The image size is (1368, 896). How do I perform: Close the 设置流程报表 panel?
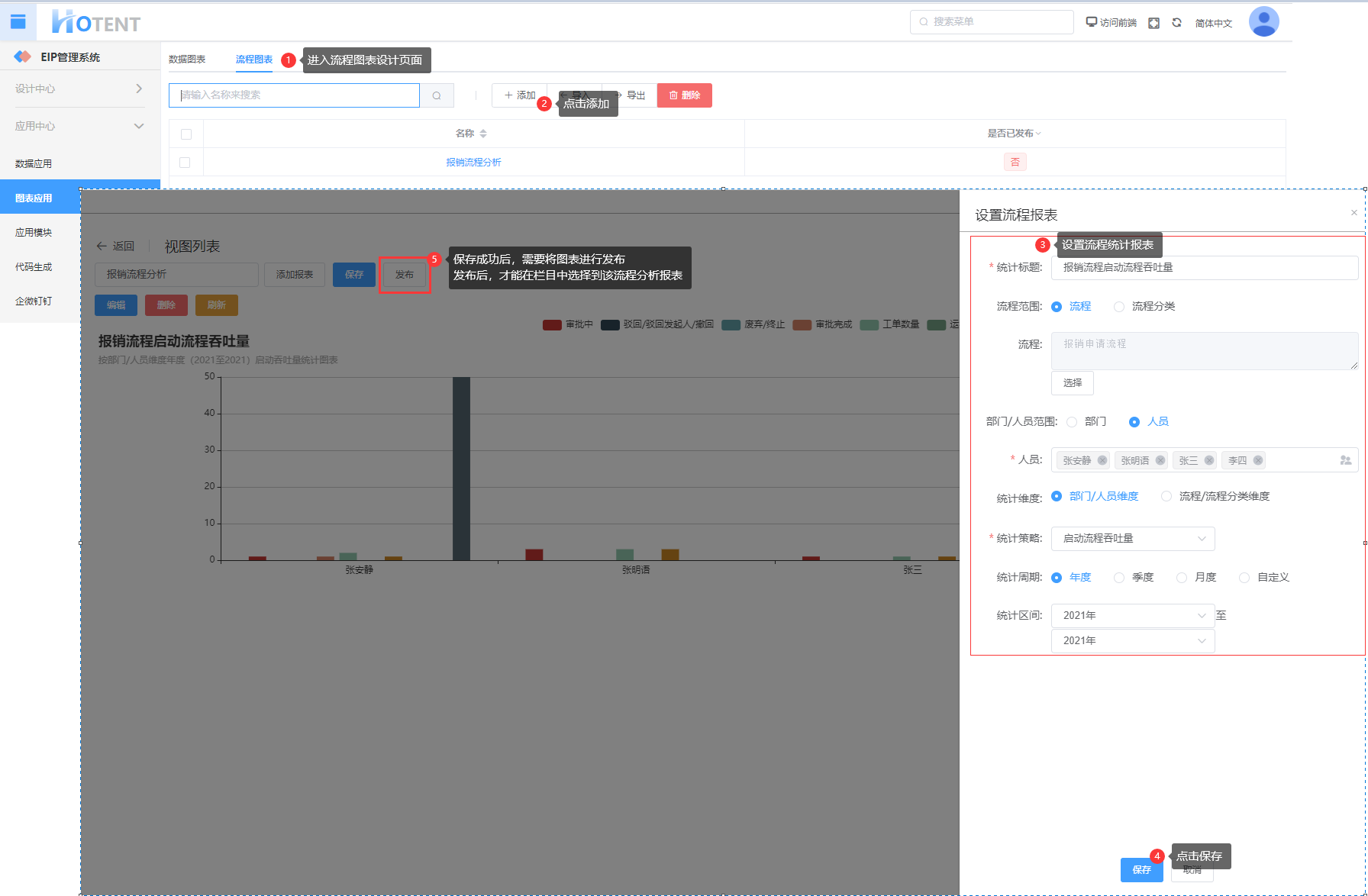(1354, 213)
